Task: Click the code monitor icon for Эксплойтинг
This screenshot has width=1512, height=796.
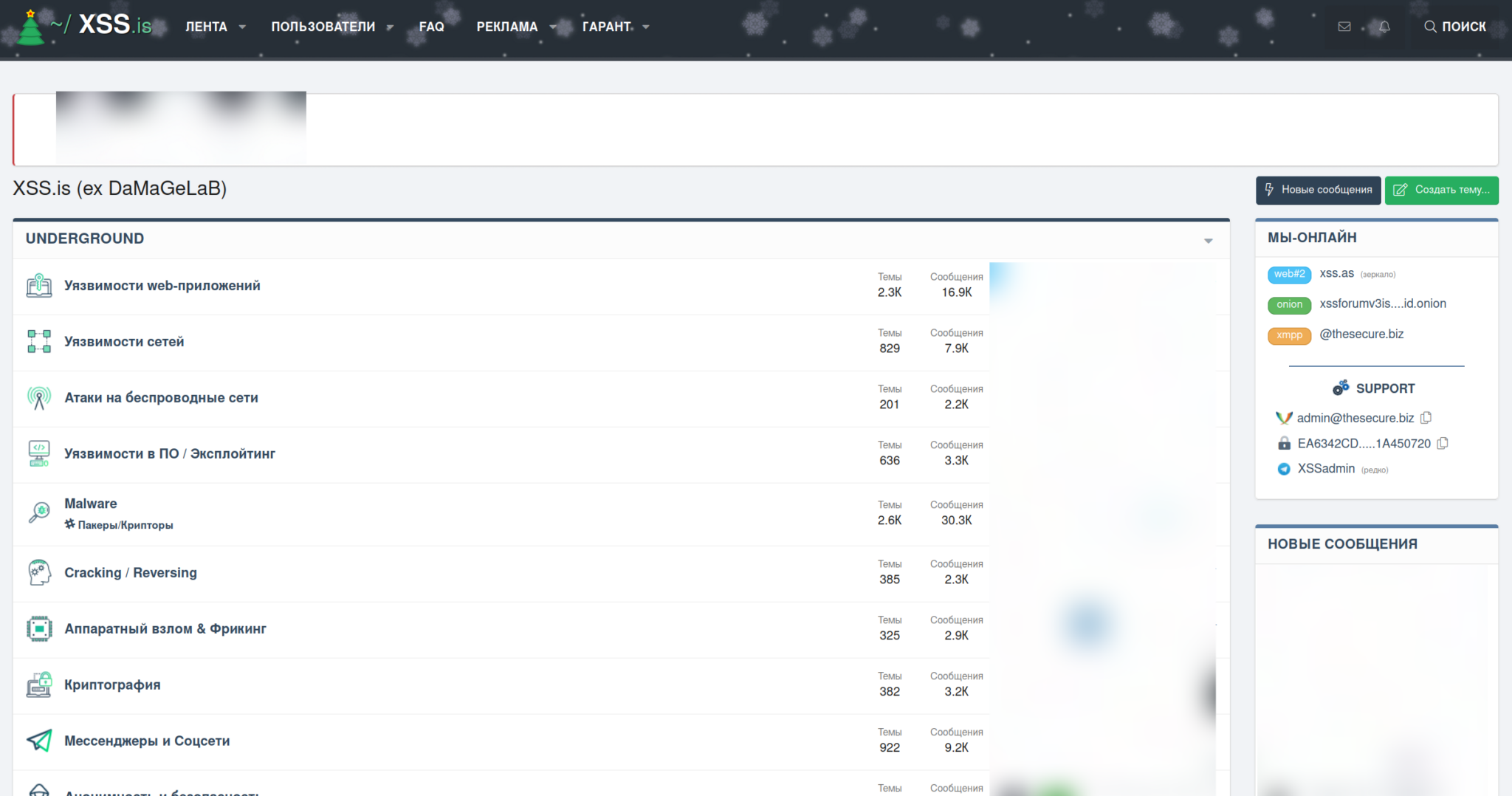Action: (38, 453)
